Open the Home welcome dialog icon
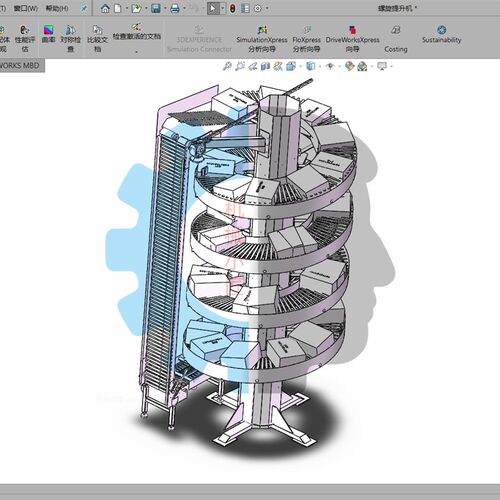This screenshot has height=500, width=500. coord(105,8)
